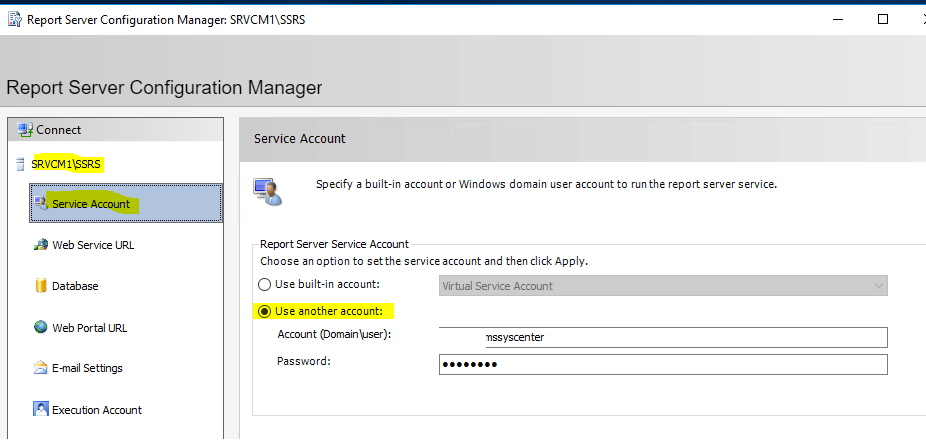Minimize the Configuration Manager window
The image size is (926, 447).
click(838, 19)
